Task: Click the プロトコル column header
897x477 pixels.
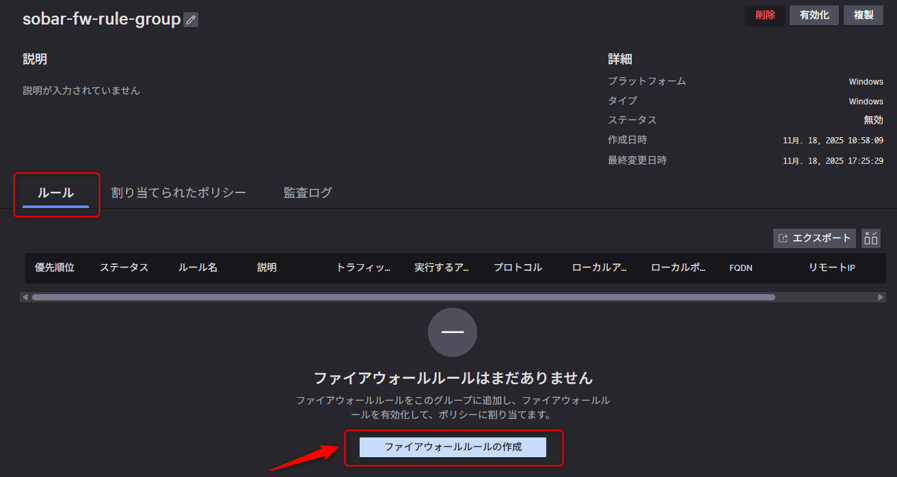Action: click(518, 268)
